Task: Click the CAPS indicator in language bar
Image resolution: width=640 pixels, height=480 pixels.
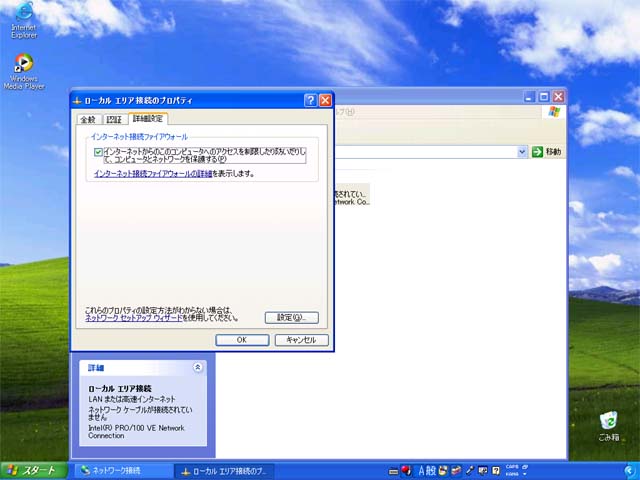Action: (512, 467)
